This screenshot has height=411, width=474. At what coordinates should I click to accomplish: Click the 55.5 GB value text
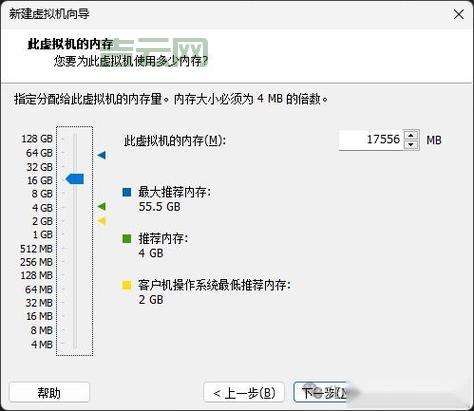tap(159, 207)
